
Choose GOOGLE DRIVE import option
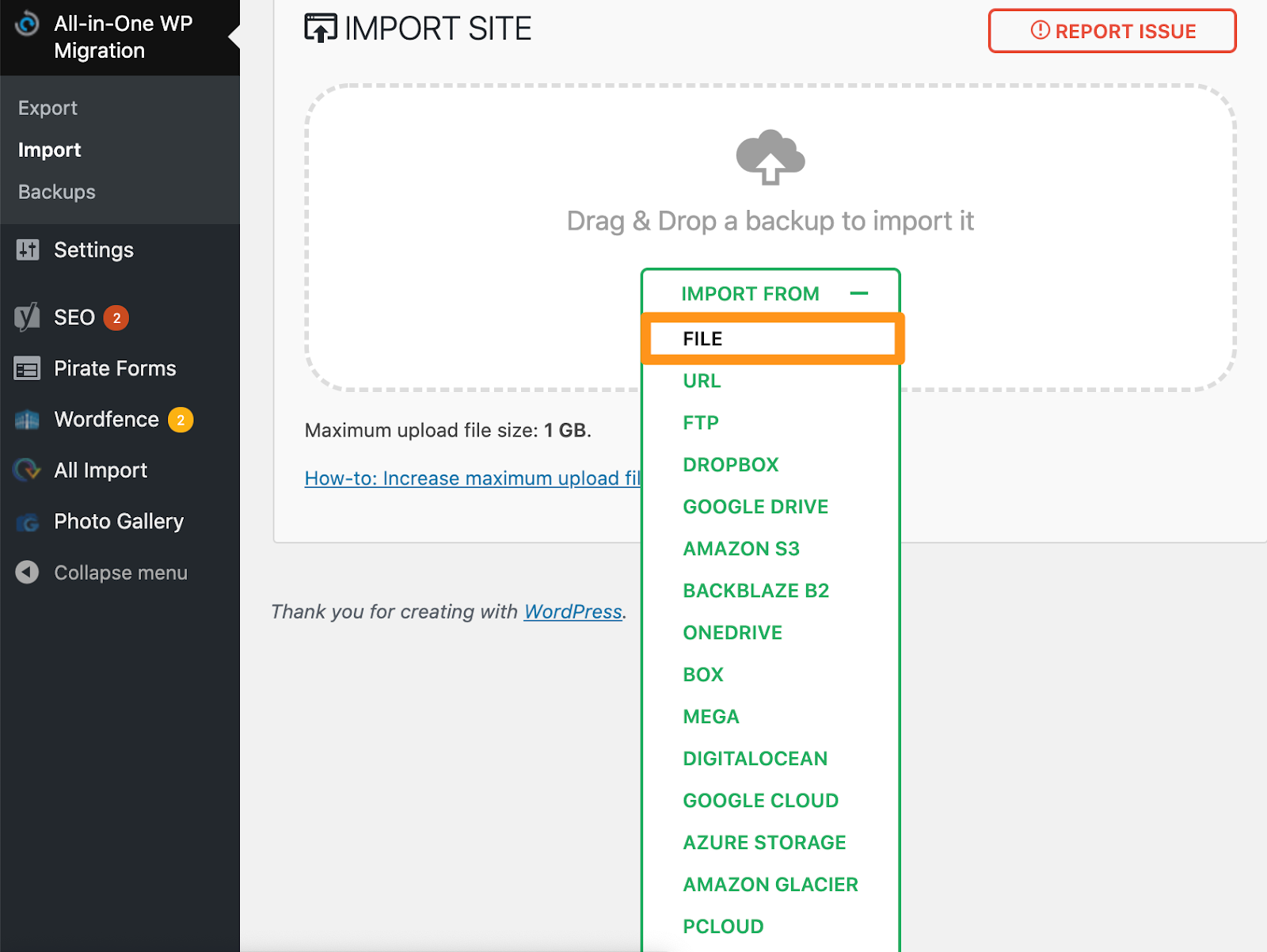(x=755, y=506)
